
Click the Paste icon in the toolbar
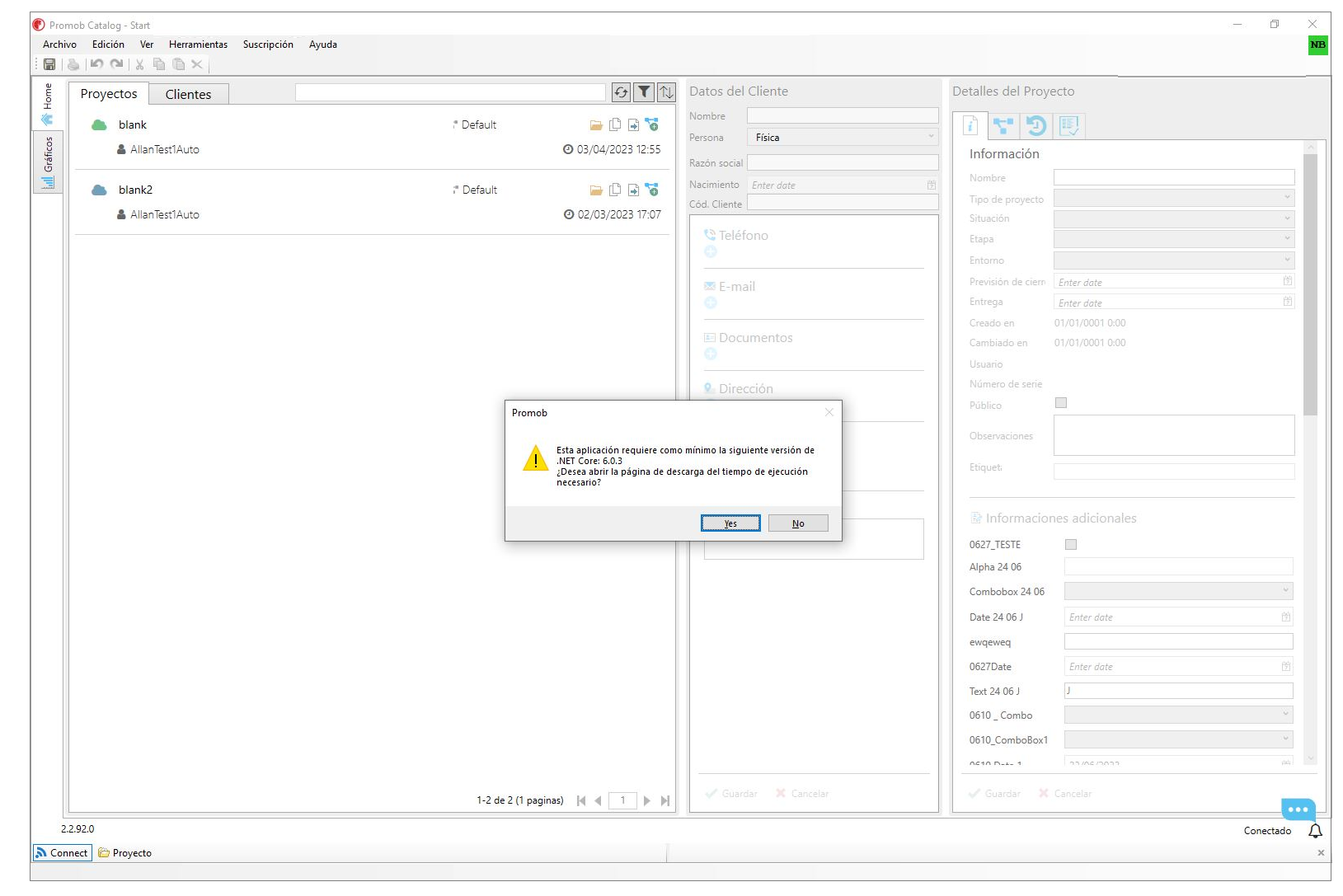click(178, 64)
